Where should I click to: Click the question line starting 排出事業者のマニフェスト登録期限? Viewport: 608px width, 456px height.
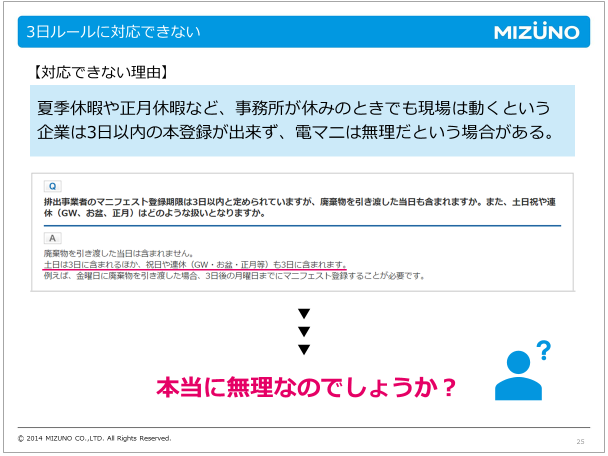[x=300, y=202]
